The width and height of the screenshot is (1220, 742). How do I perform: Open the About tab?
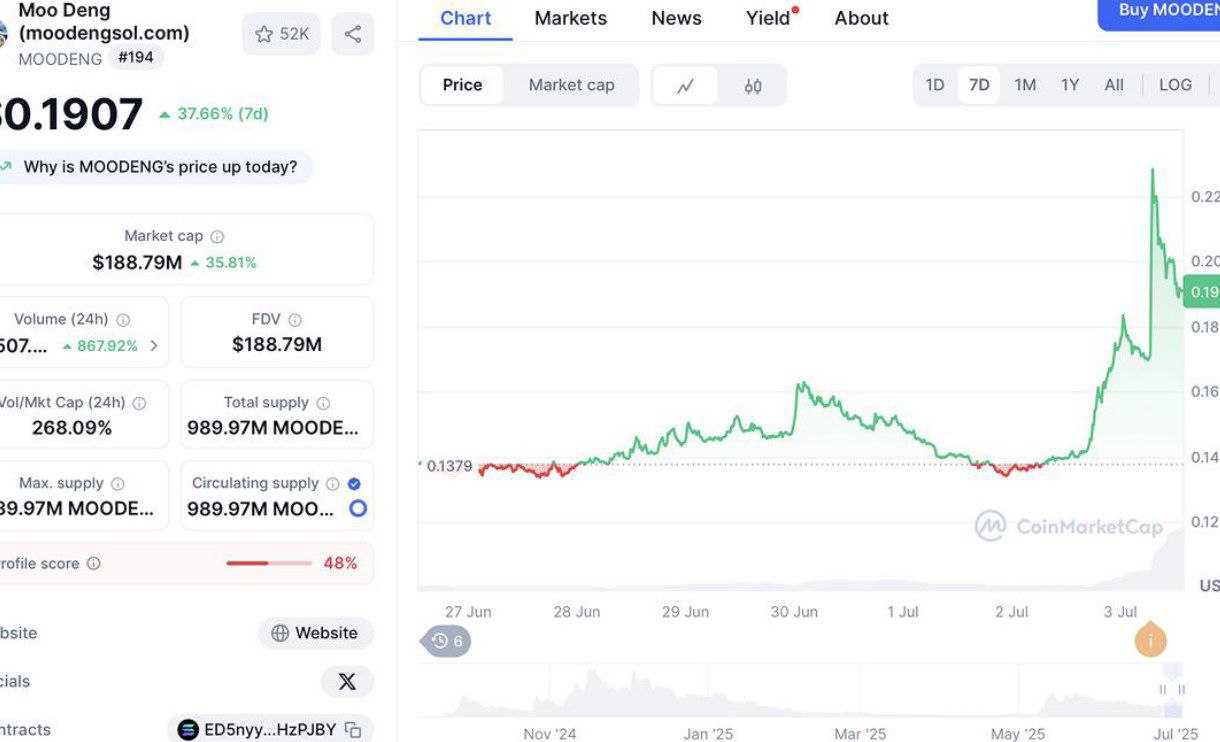(862, 18)
